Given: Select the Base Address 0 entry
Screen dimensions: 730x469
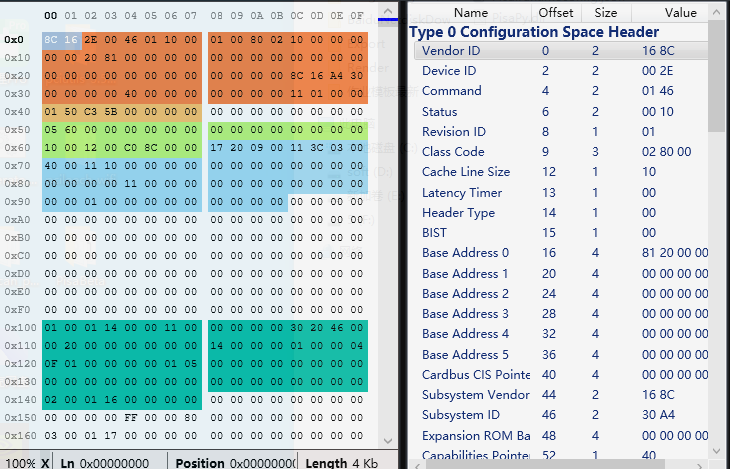Looking at the screenshot, I should (x=465, y=253).
